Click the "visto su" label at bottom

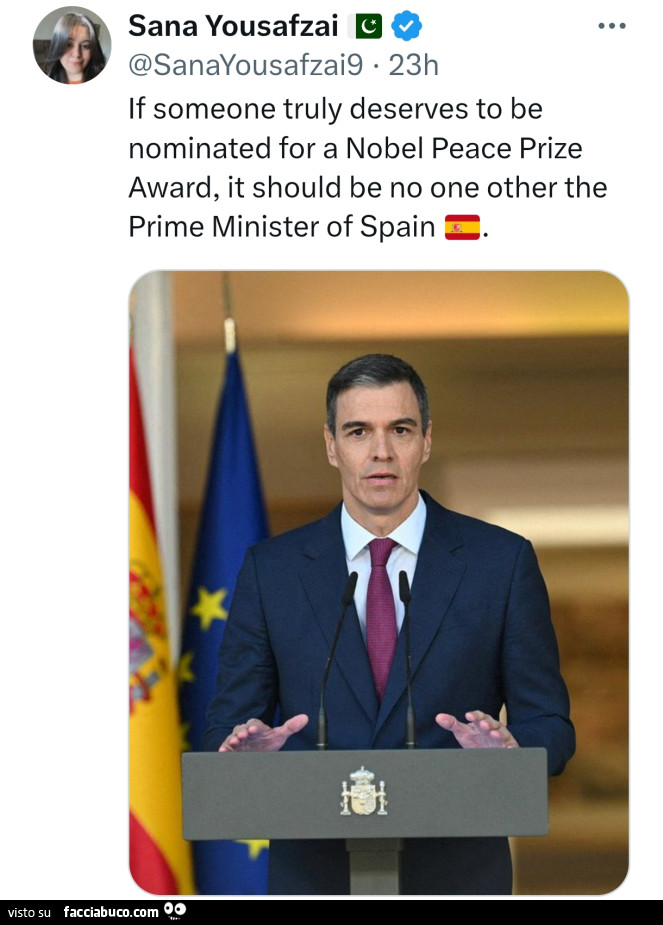(x=29, y=912)
